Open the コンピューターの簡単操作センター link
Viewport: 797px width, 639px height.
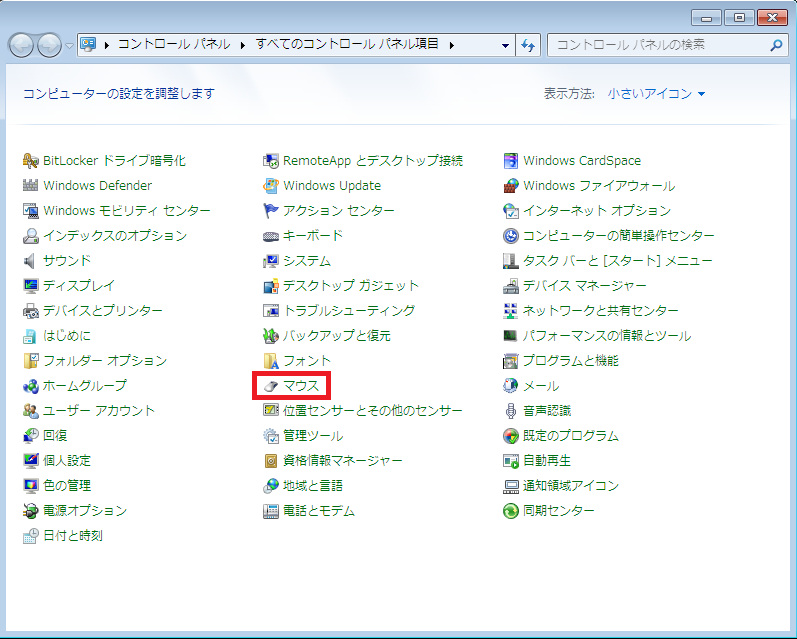click(619, 236)
